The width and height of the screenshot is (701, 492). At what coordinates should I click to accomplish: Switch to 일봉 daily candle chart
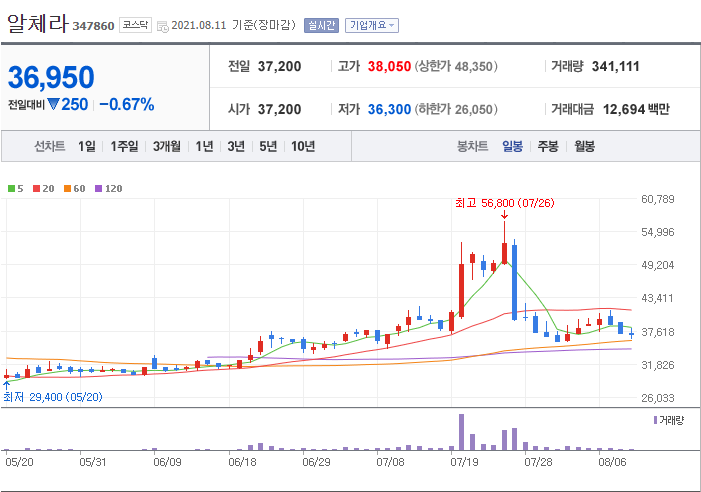coord(512,146)
